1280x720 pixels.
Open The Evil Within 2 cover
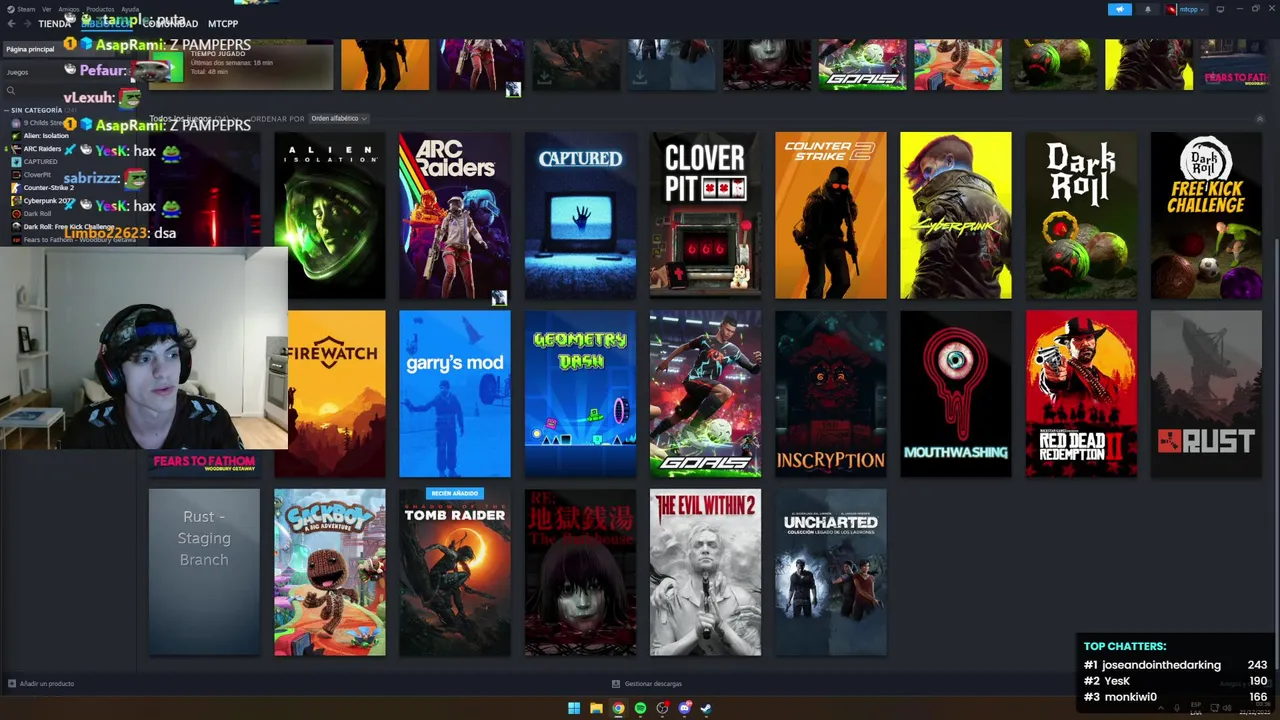705,572
